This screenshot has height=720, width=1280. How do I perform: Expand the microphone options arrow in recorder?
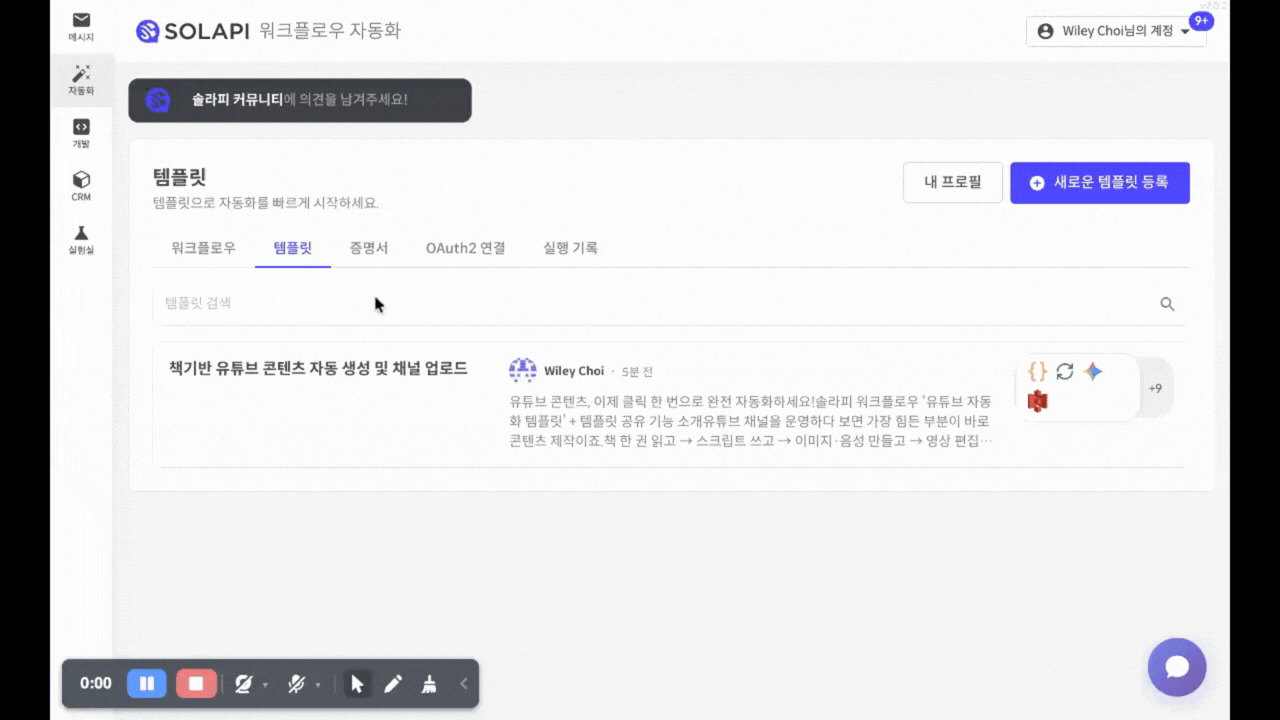pos(318,685)
